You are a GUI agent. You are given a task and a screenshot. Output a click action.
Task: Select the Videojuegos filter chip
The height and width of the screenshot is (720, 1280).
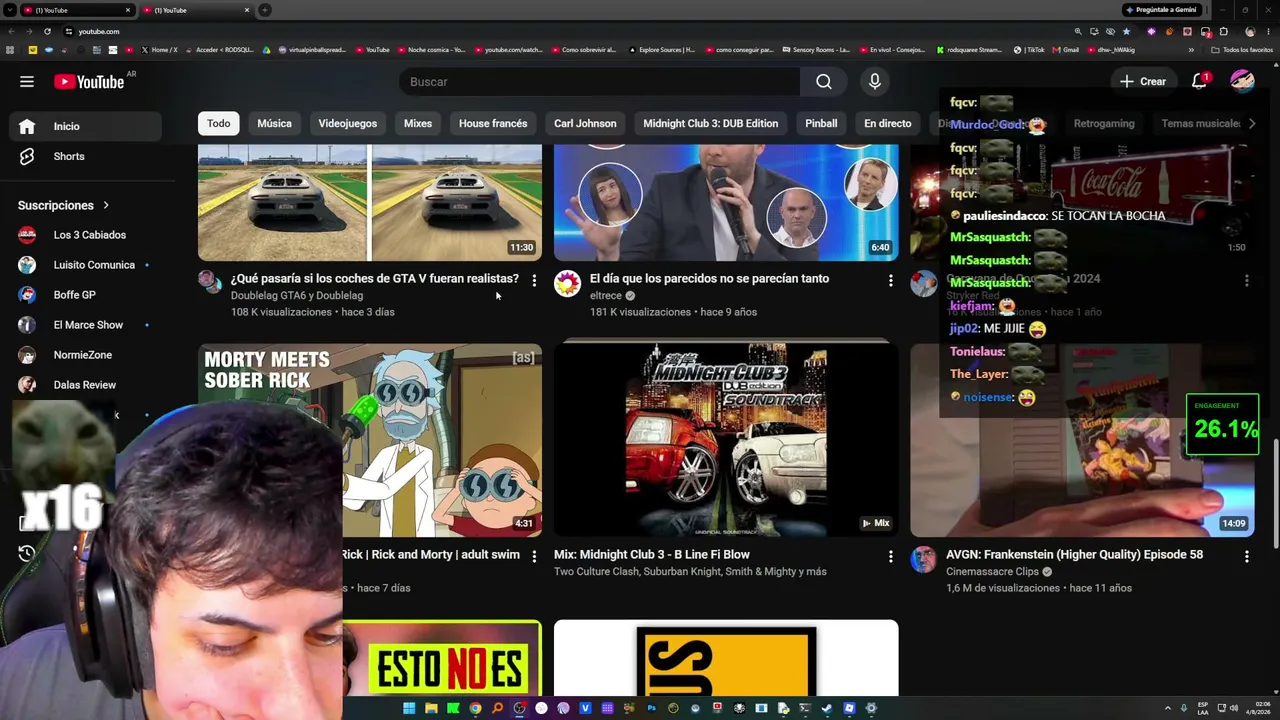tap(348, 123)
